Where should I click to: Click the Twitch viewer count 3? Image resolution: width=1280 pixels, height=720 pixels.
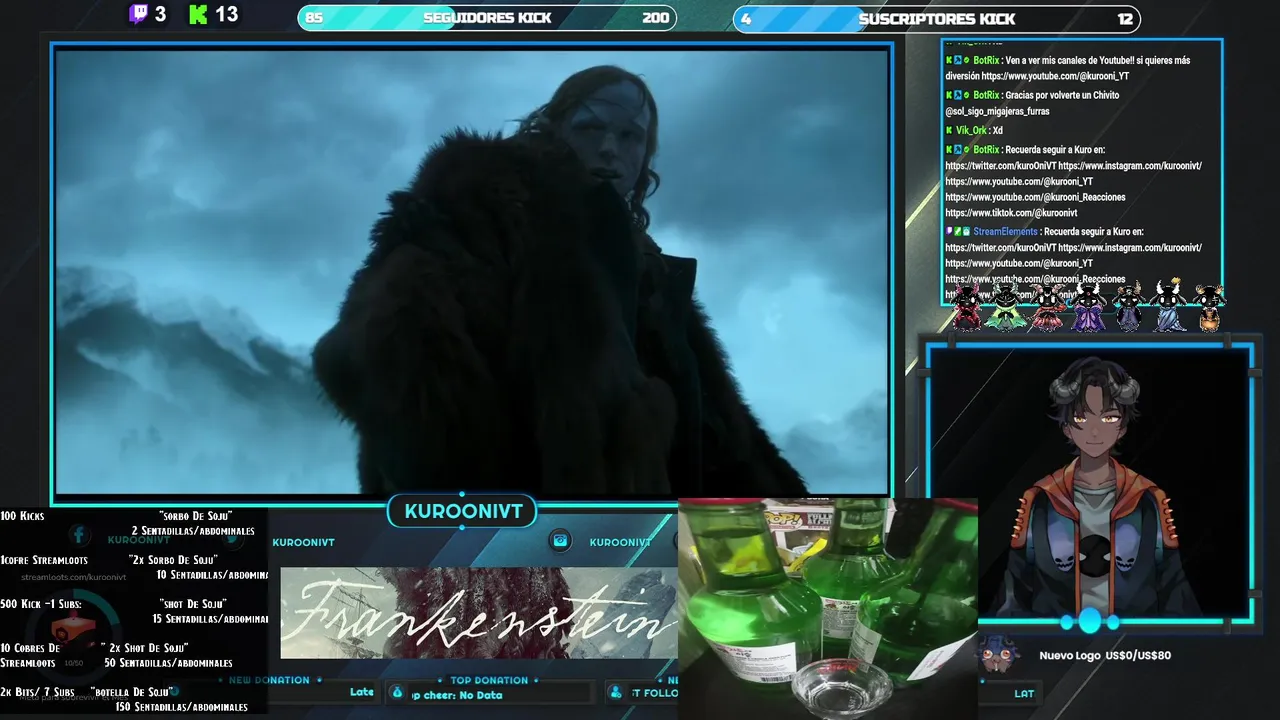(160, 14)
